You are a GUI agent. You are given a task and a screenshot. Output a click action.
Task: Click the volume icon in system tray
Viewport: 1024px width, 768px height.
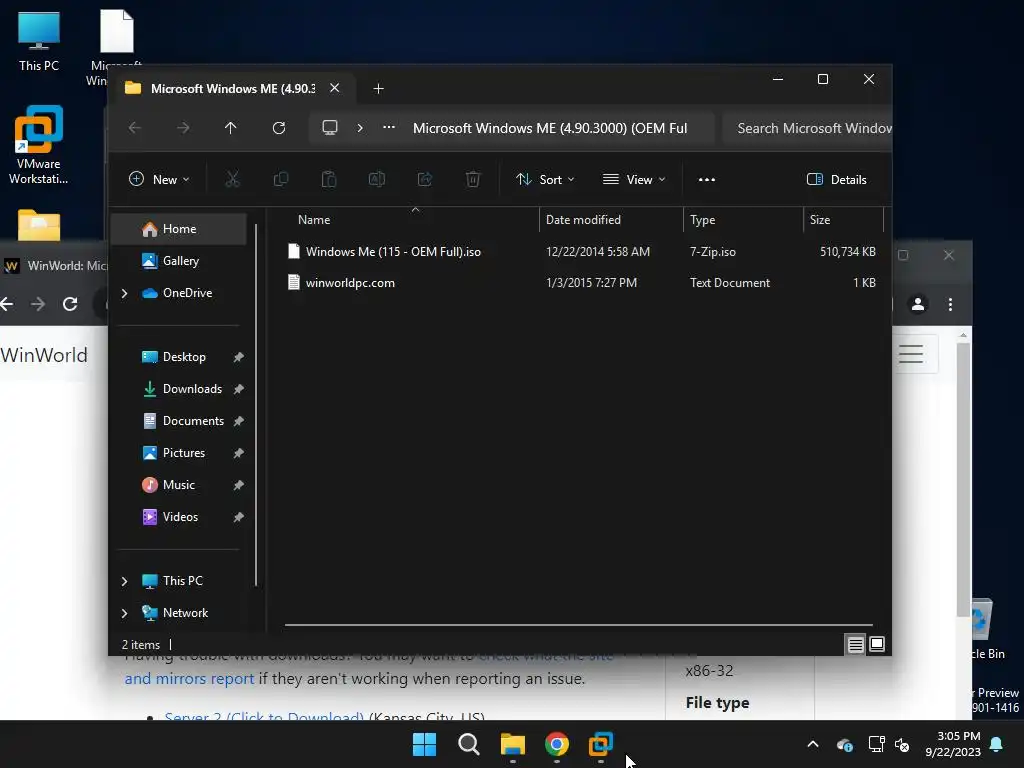[902, 744]
